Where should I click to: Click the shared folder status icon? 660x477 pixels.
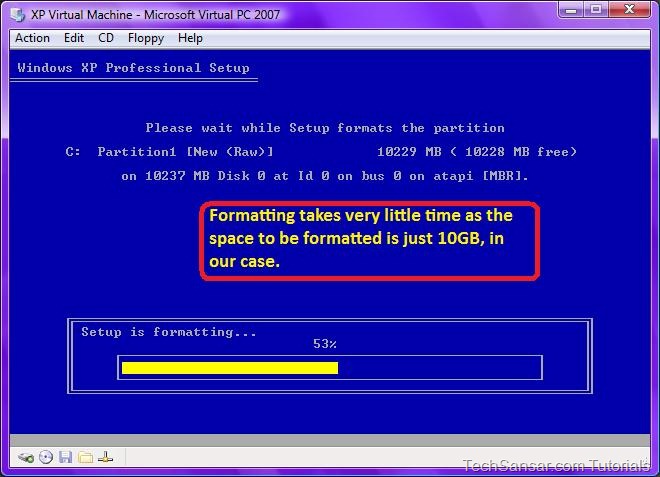click(85, 457)
